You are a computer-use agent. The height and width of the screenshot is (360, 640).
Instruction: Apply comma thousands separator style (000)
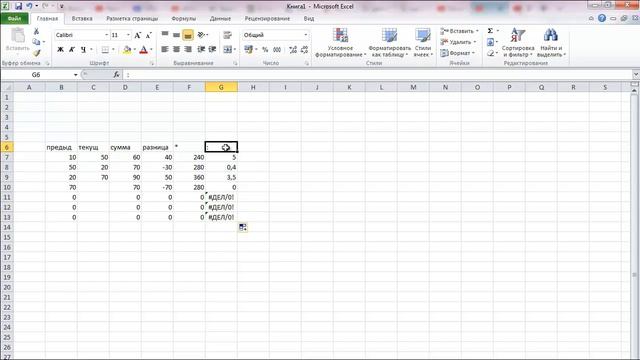[x=277, y=49]
